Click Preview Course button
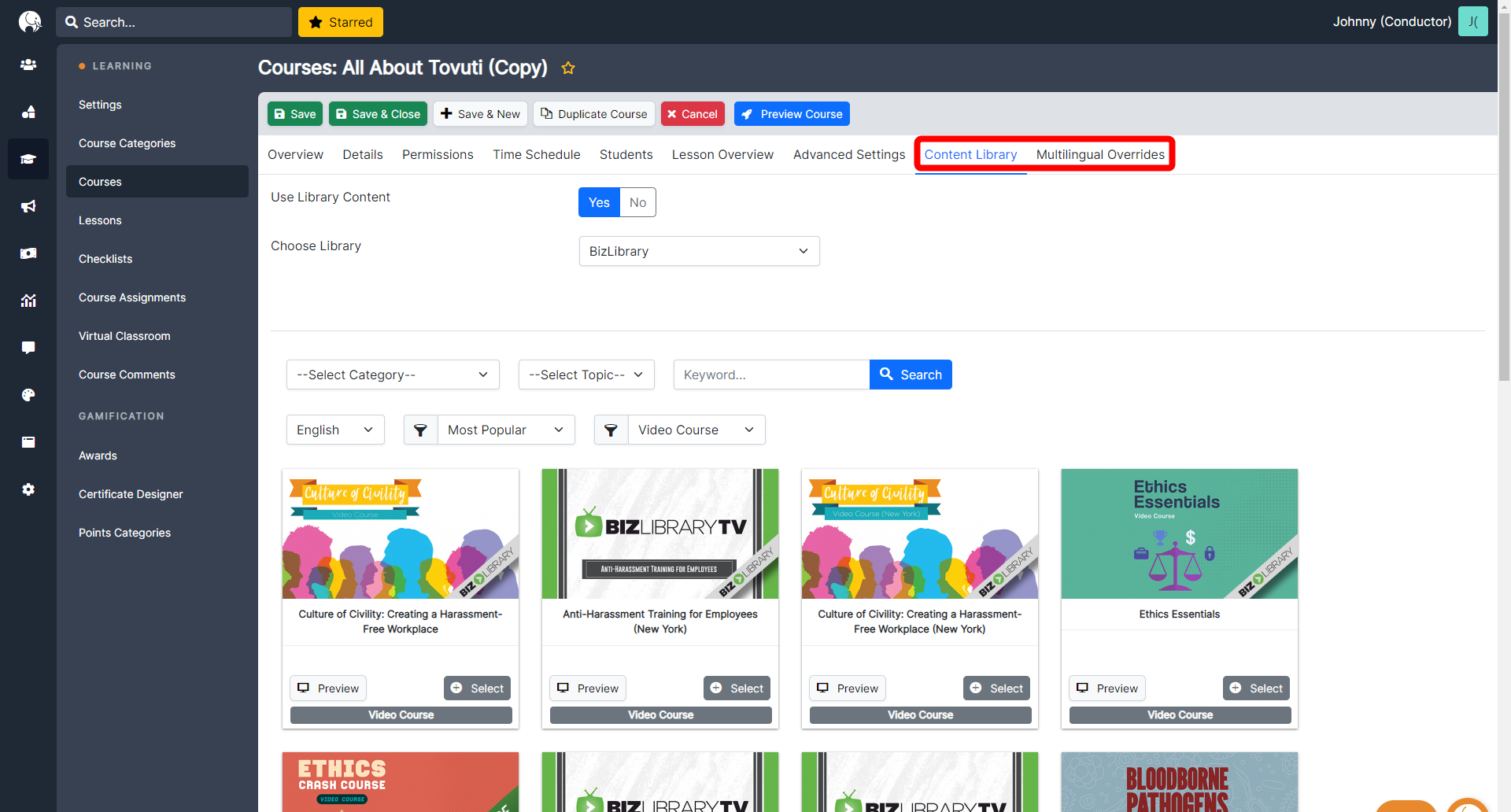Viewport: 1511px width, 812px height. (x=792, y=113)
